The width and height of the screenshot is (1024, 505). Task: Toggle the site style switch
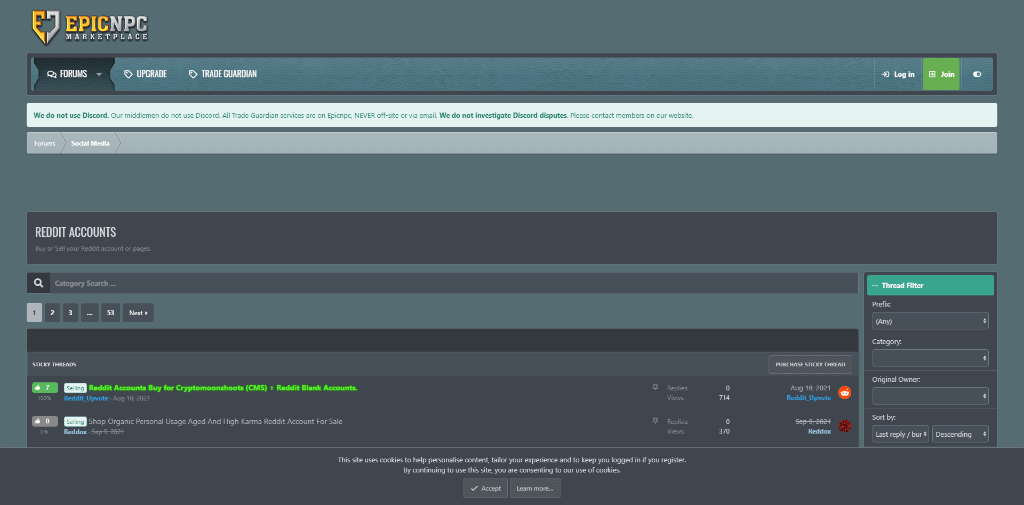[x=977, y=74]
